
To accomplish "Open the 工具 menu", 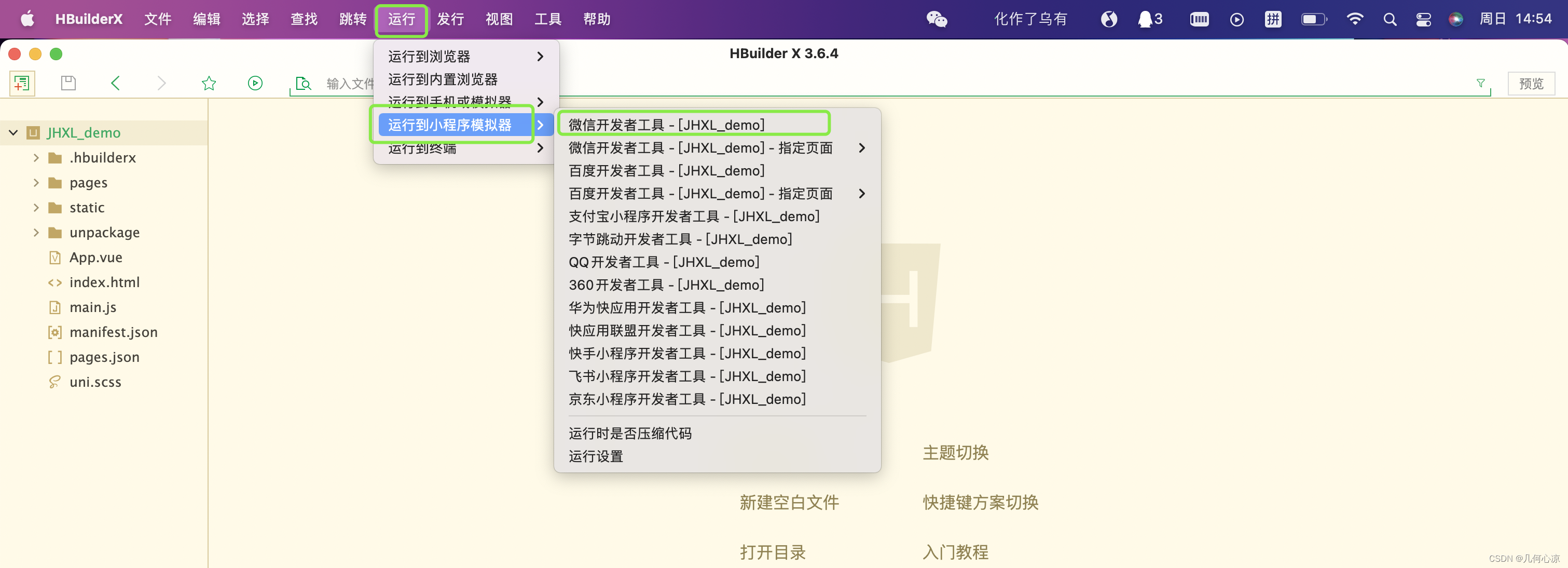I will pos(548,19).
